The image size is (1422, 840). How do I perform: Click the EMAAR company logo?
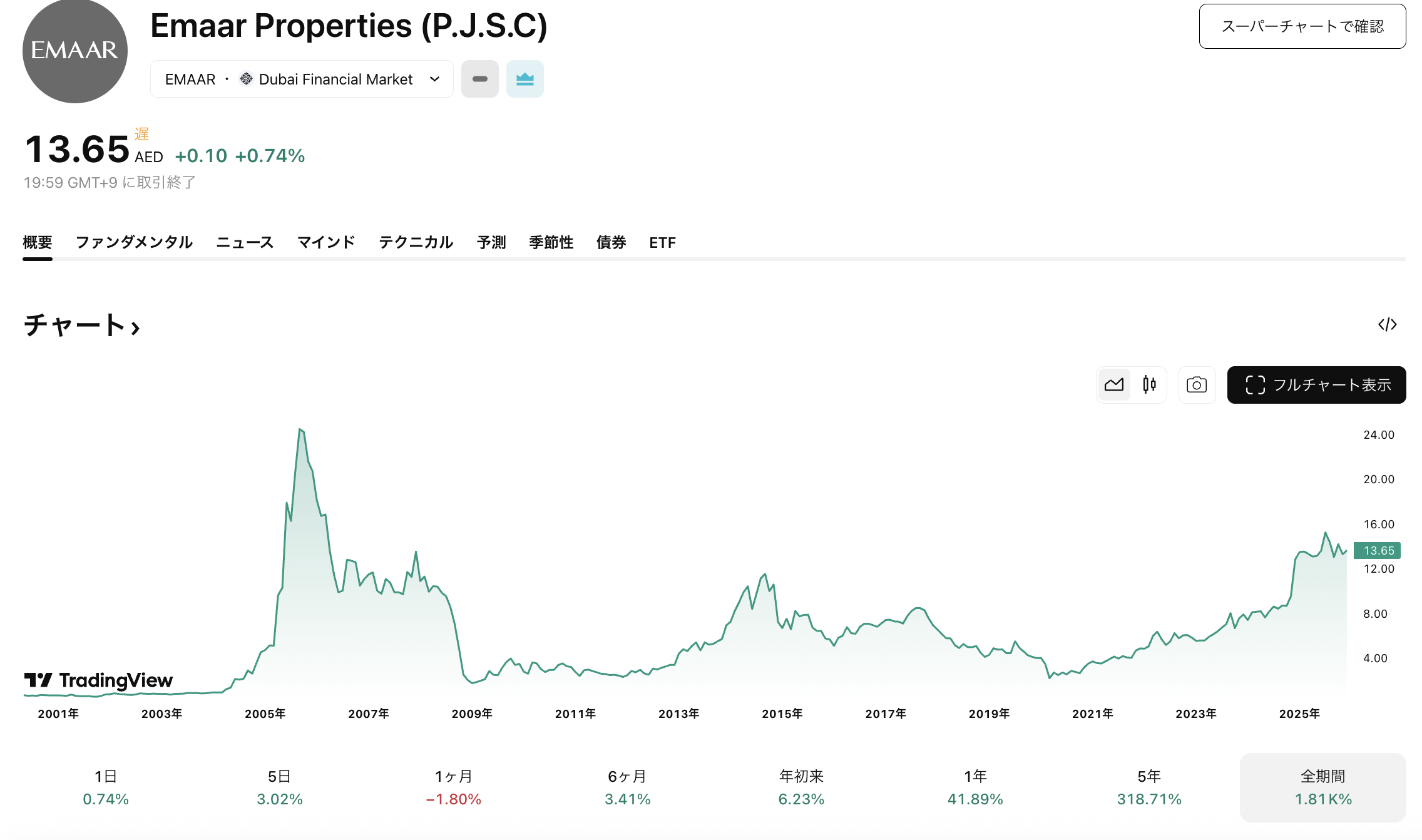point(74,51)
